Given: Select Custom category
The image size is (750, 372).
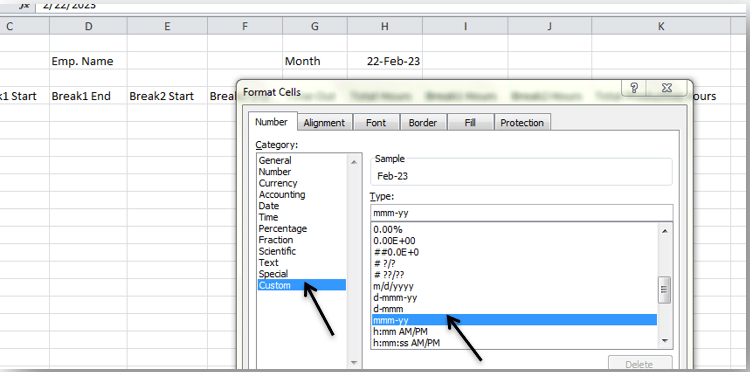Looking at the screenshot, I should pos(301,285).
